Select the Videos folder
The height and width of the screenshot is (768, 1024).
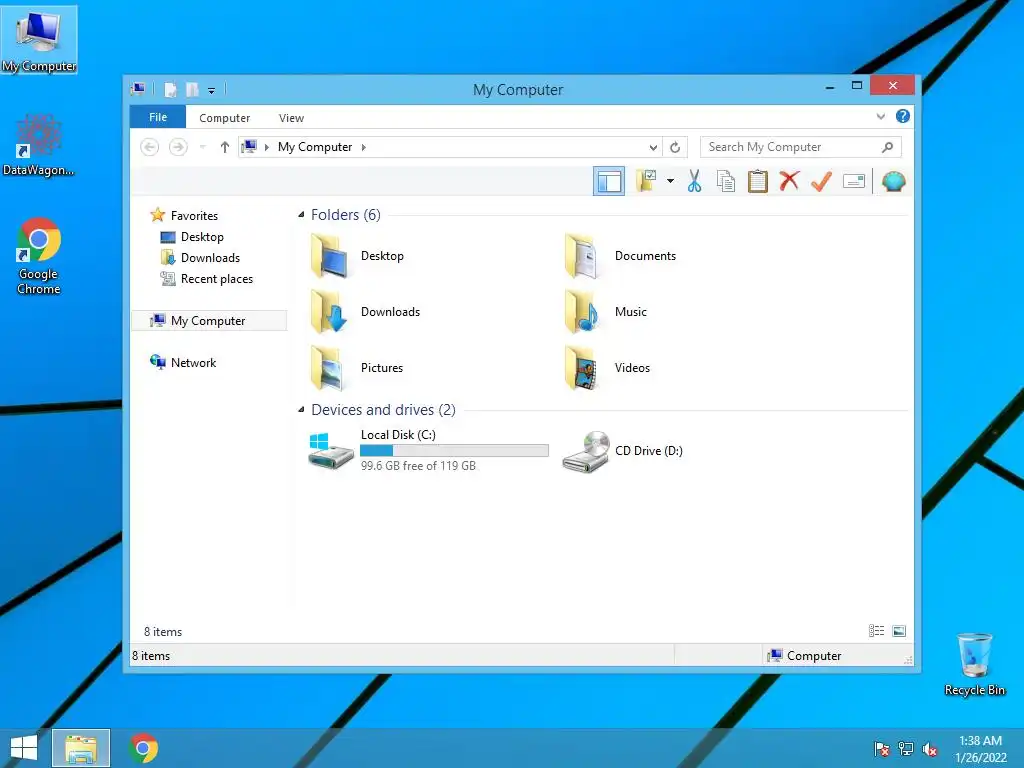607,368
